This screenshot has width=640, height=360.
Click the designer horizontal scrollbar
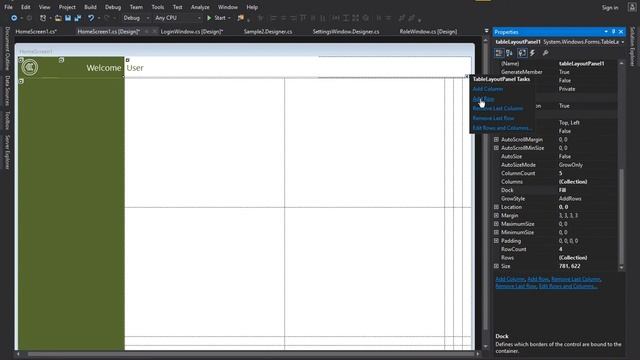pos(248,354)
